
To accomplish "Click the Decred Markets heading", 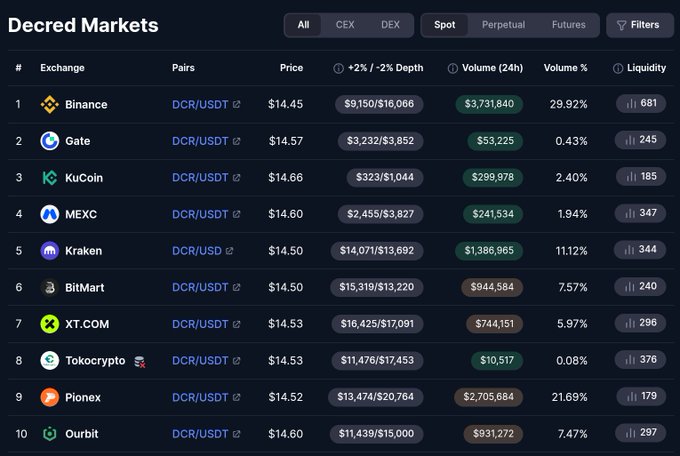I will tap(83, 25).
